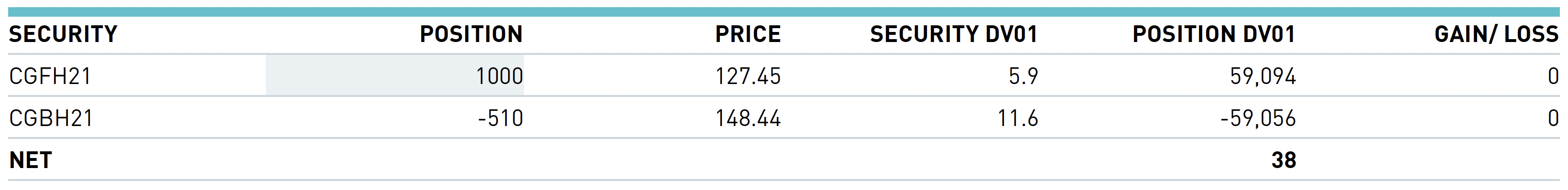
Task: Click the NET row label
Action: [x=31, y=159]
